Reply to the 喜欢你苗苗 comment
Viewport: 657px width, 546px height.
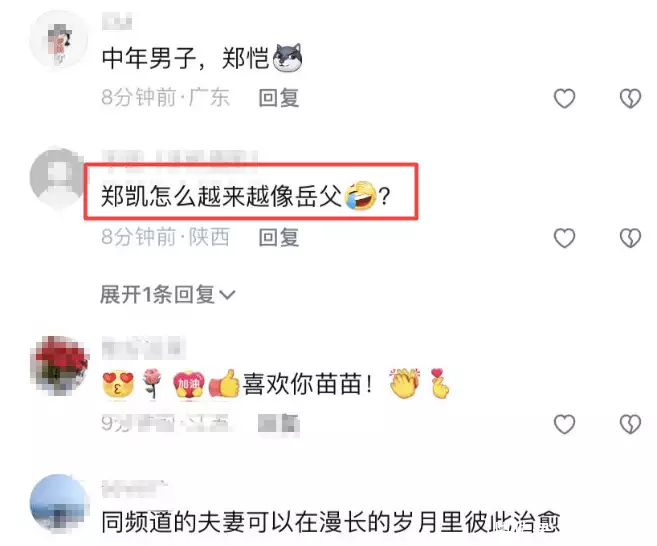tap(279, 424)
